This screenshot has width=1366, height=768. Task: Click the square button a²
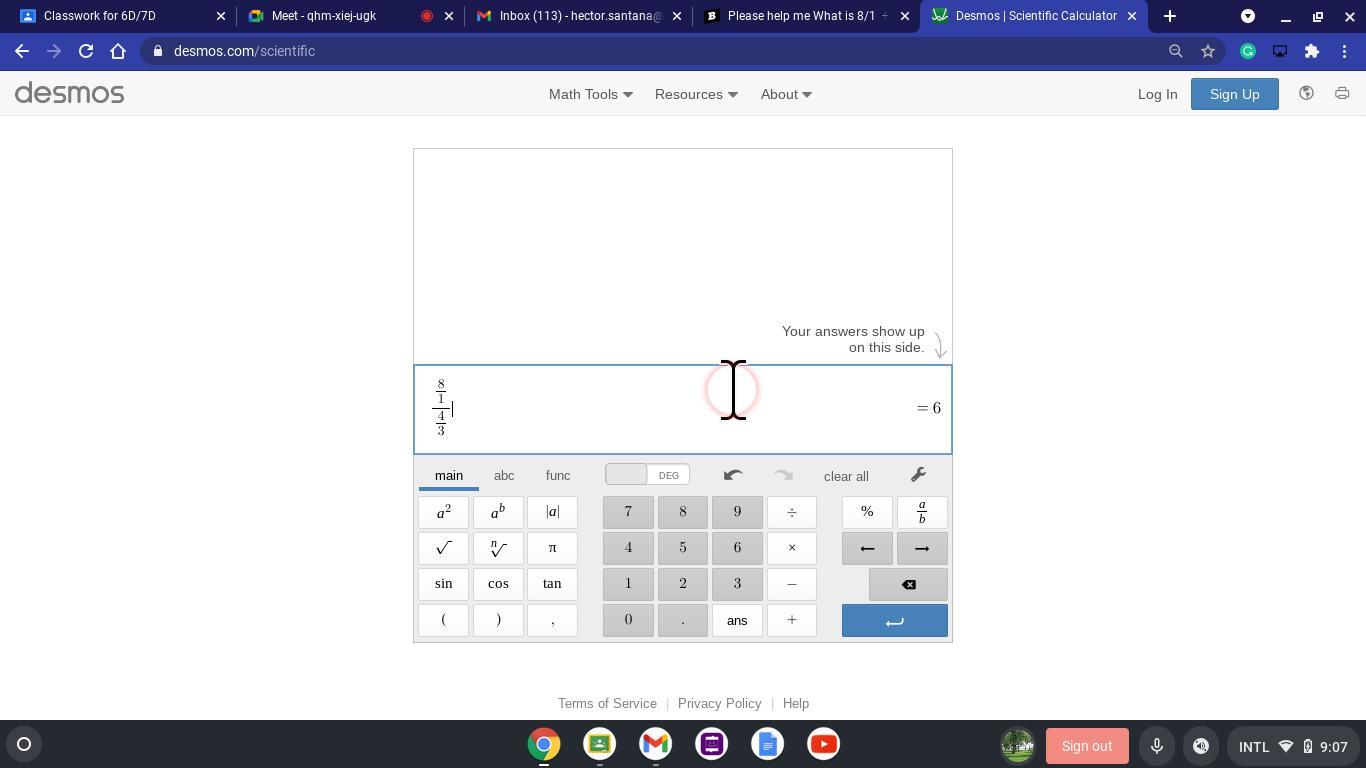[443, 512]
